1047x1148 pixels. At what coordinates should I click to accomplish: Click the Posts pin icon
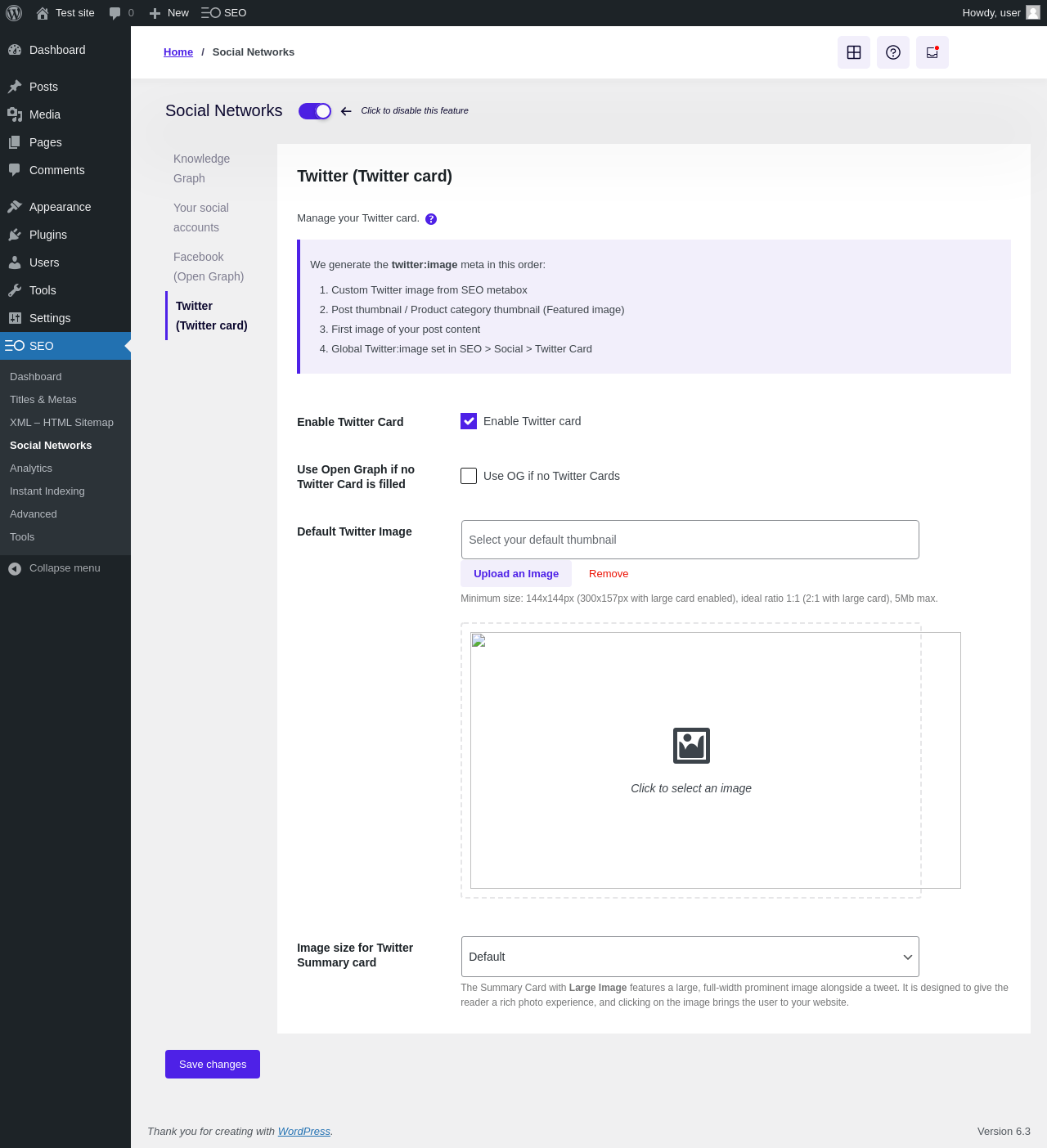pos(15,87)
